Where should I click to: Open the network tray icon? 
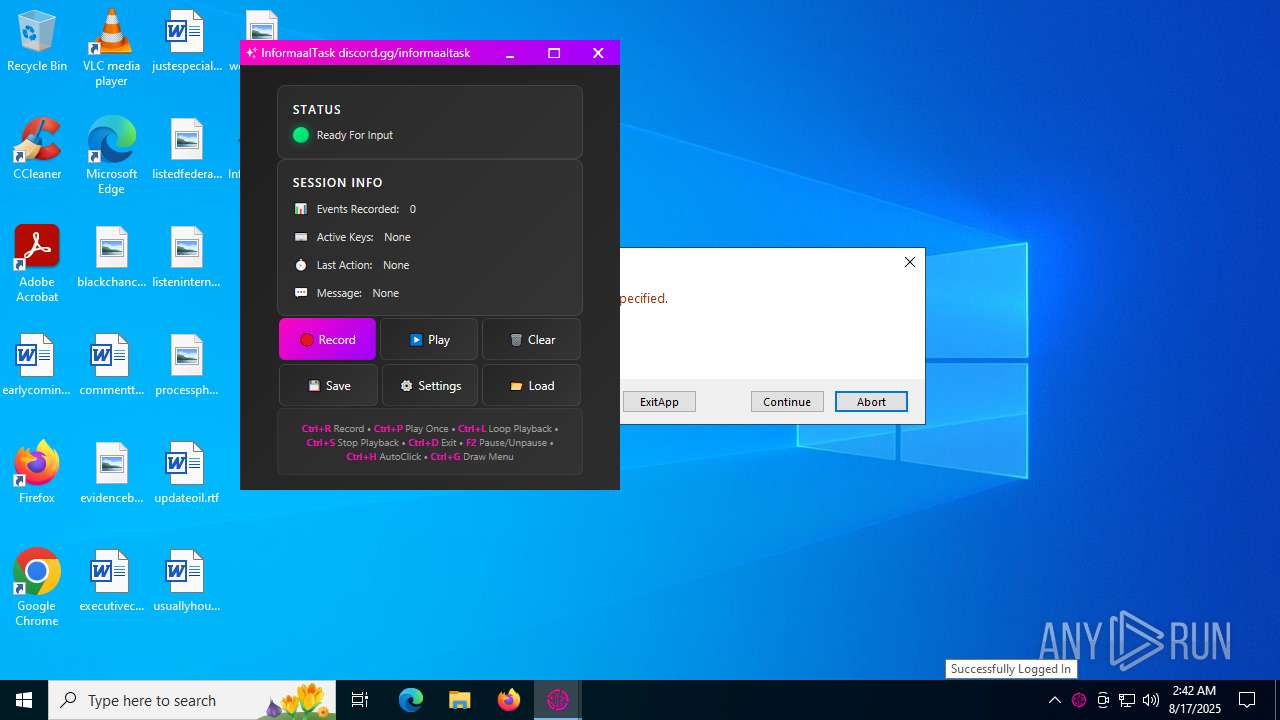[x=1127, y=700]
